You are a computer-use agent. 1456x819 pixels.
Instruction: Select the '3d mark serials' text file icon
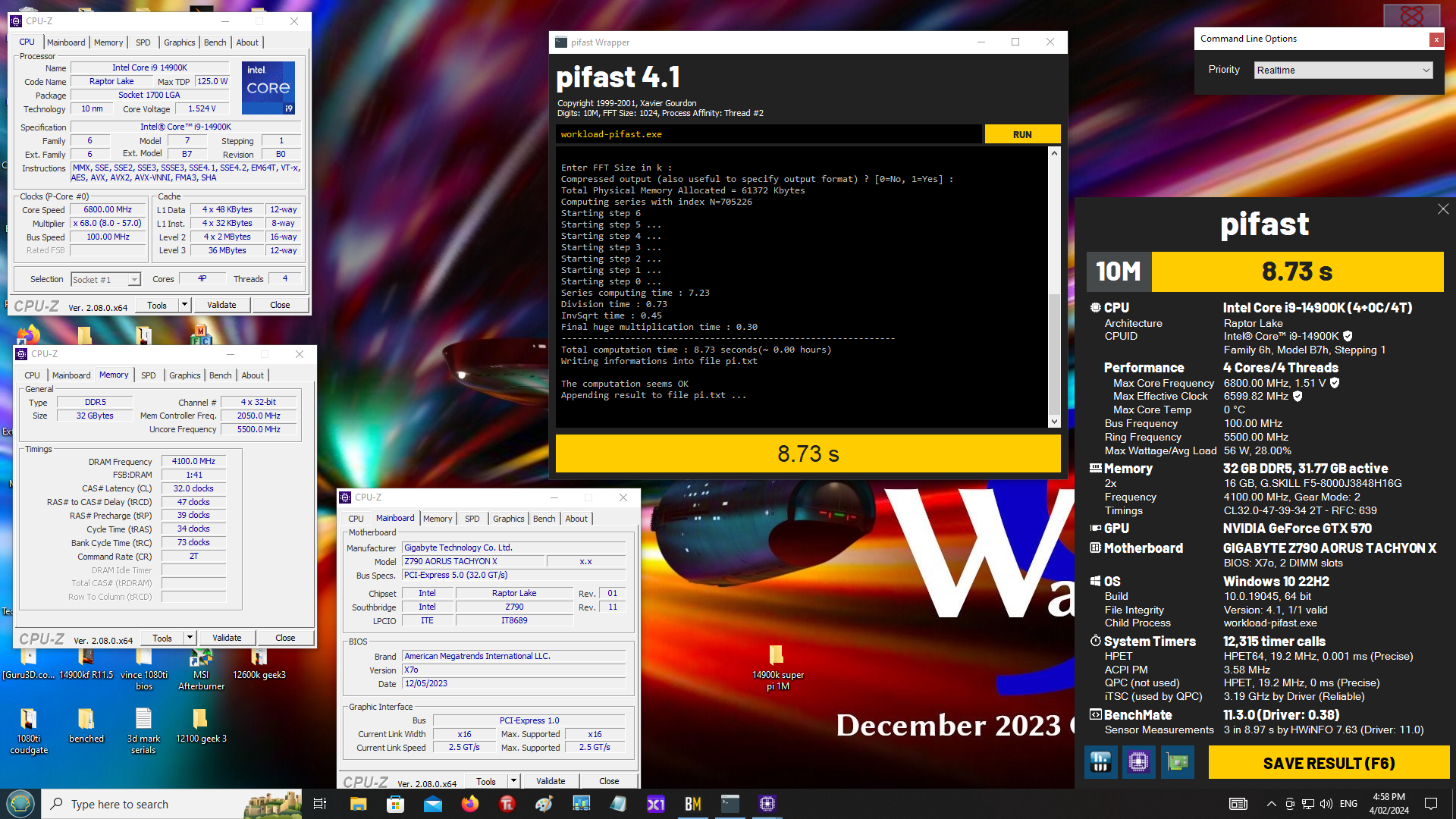pyautogui.click(x=143, y=730)
